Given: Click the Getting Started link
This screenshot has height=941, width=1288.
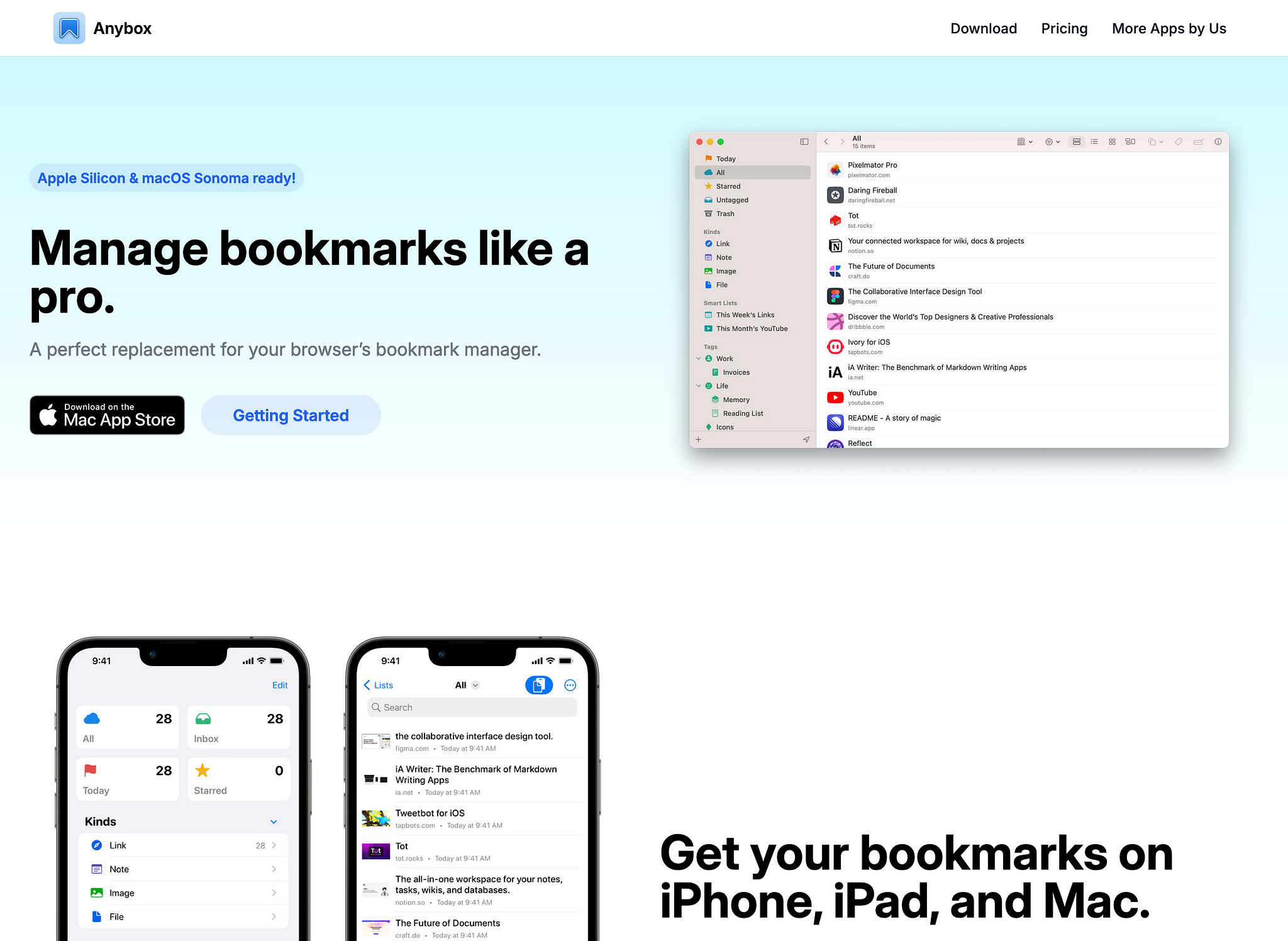Looking at the screenshot, I should [291, 415].
